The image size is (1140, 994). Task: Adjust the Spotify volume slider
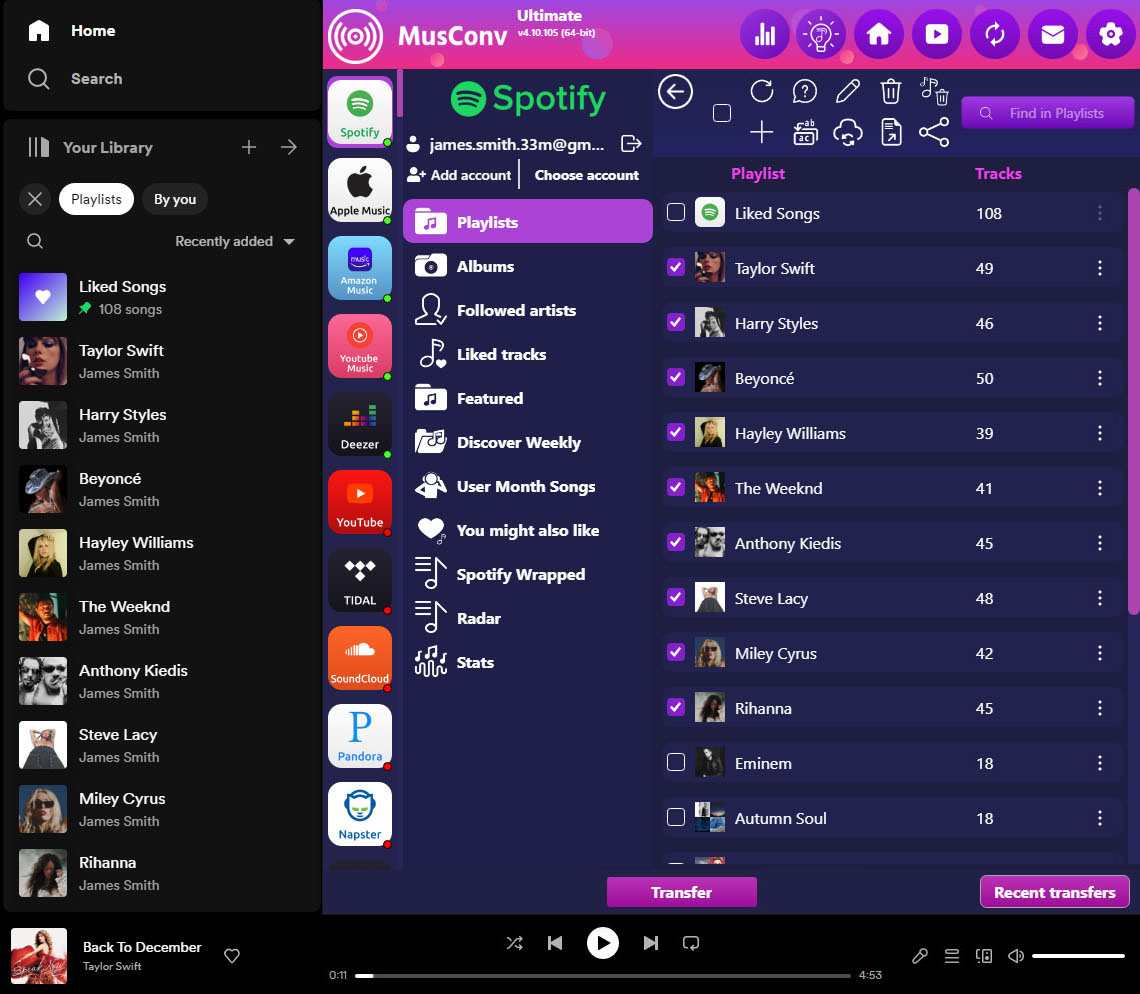[1078, 956]
